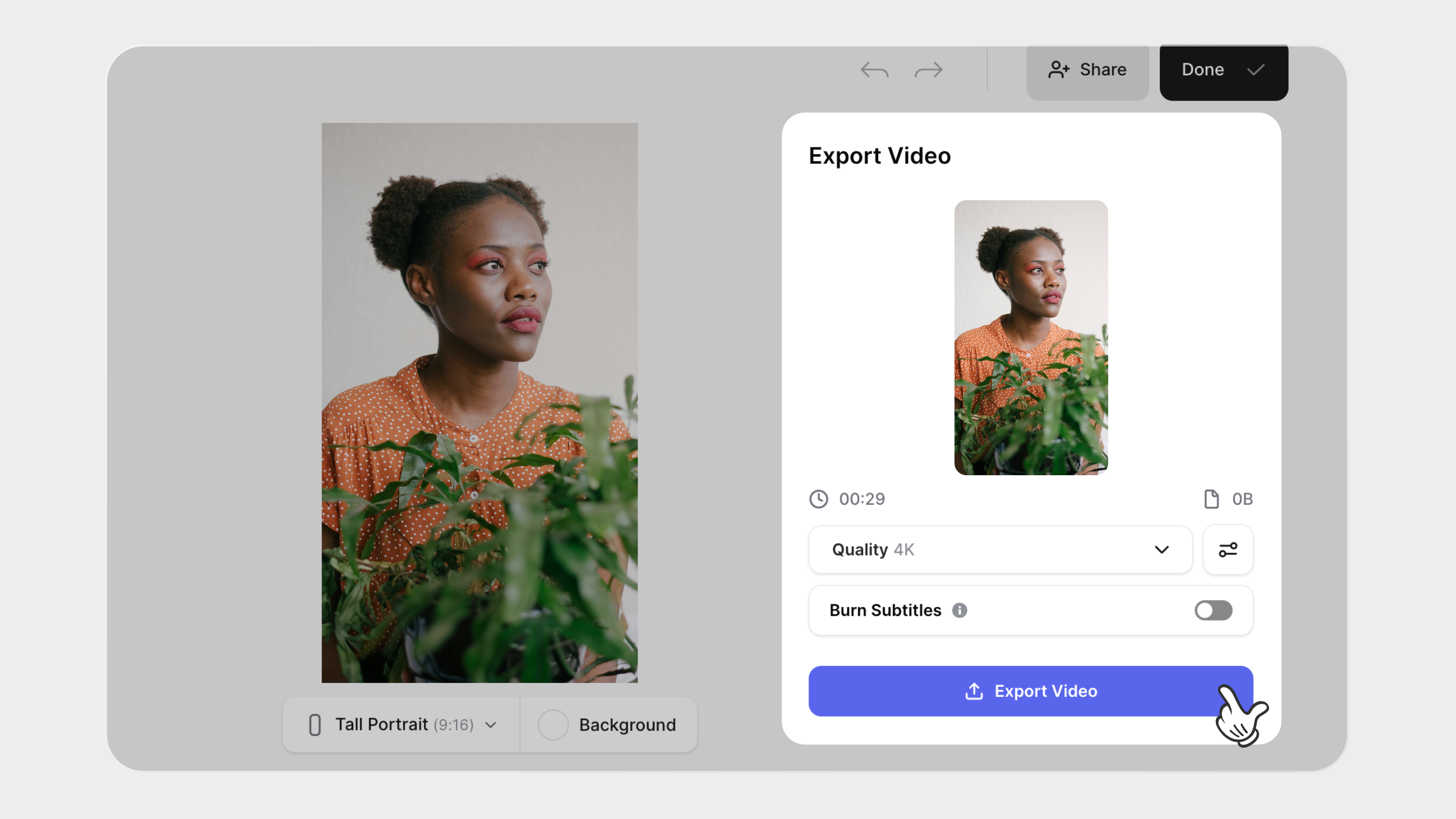The height and width of the screenshot is (819, 1456).
Task: Show Burn Subtitles info tooltip
Action: 960,610
